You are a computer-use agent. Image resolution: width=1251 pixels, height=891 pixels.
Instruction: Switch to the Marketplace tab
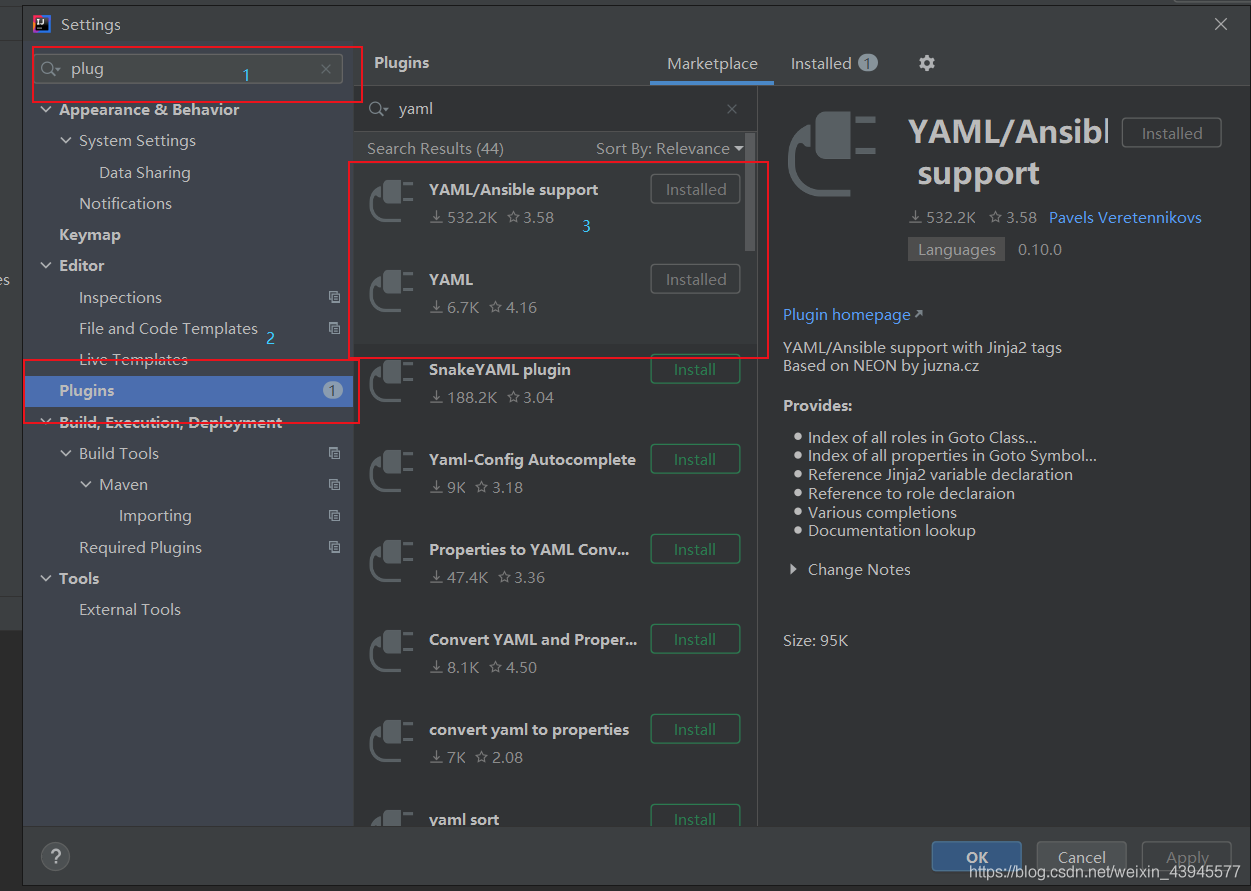point(712,63)
